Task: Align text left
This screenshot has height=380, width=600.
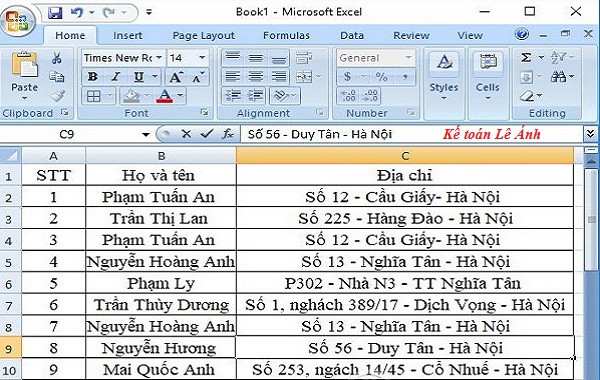Action: click(x=232, y=77)
